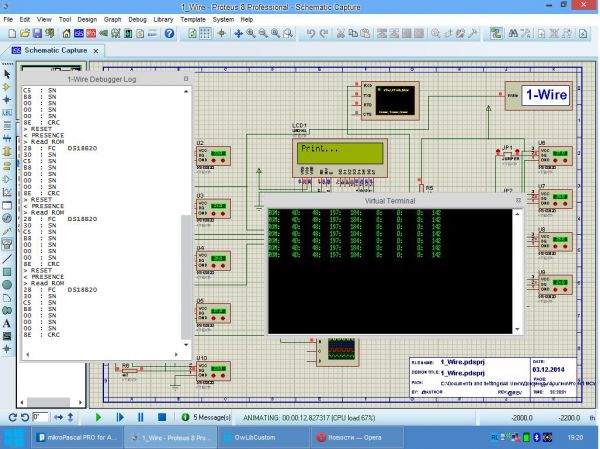Go to the Home page icon
Screen dimensions: 600x449
tap(67, 34)
